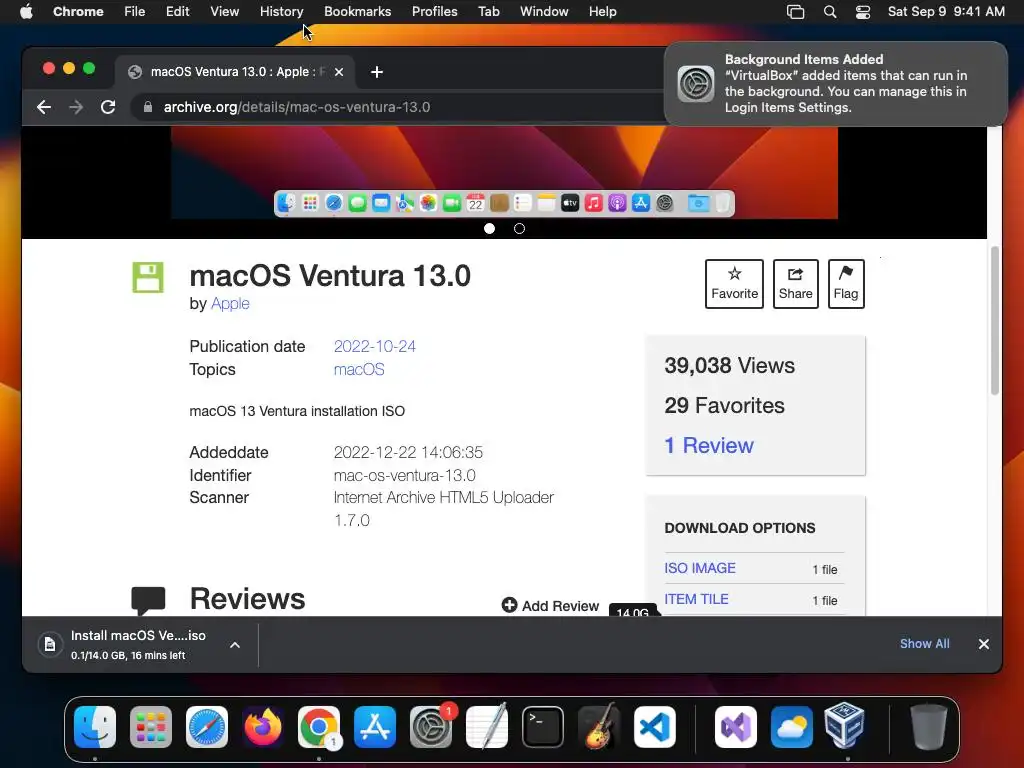
Task: Click Show All downloads
Action: pyautogui.click(x=924, y=644)
